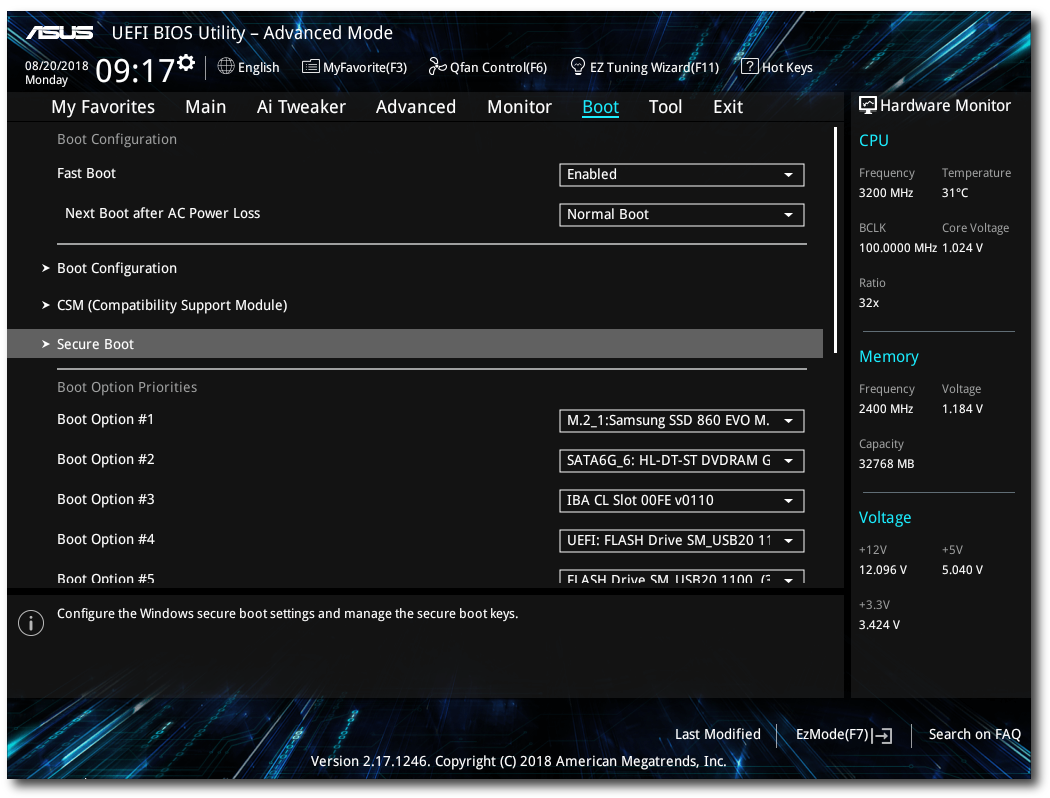Open the Qfan Control utility
The width and height of the screenshot is (1050, 798).
point(488,67)
